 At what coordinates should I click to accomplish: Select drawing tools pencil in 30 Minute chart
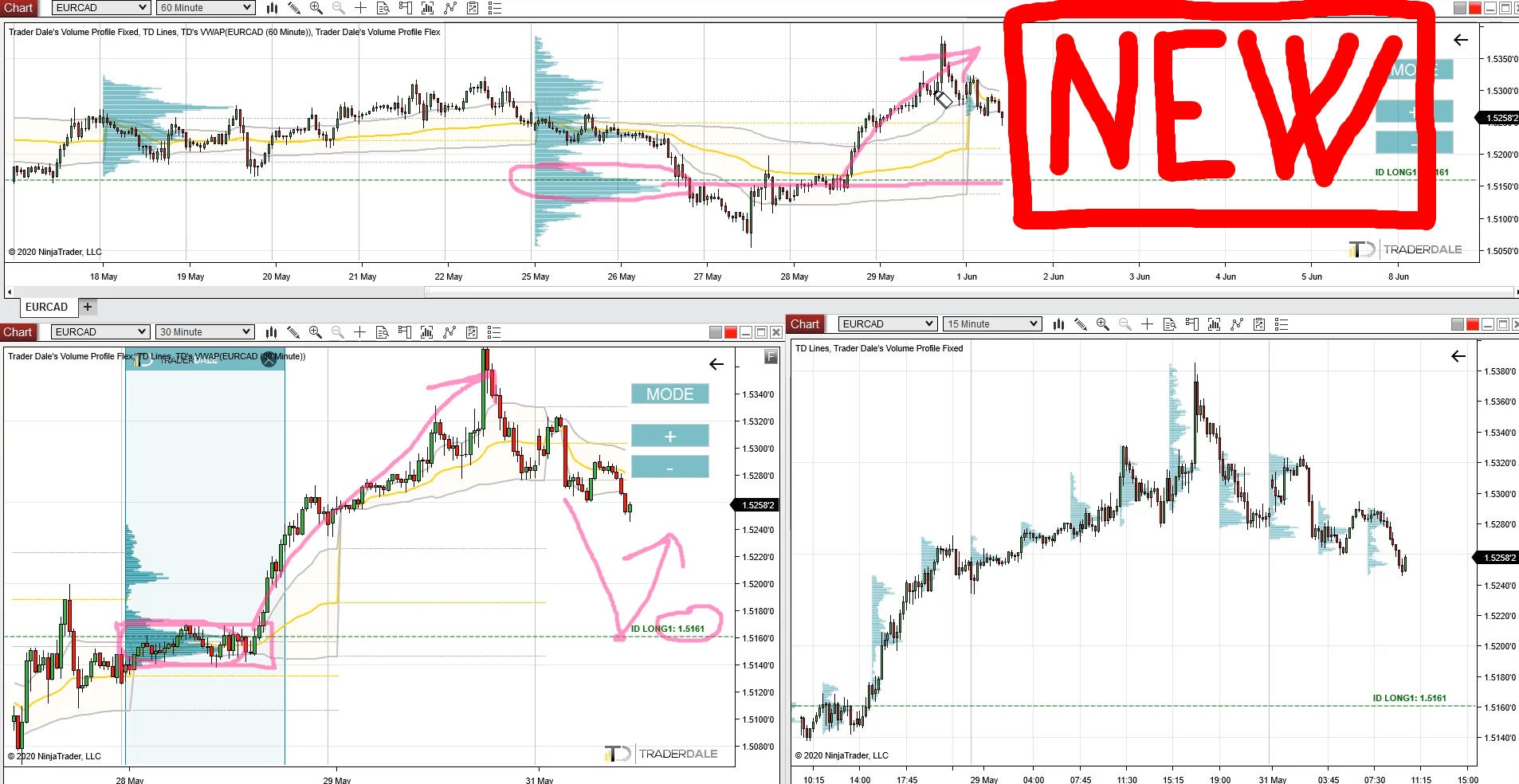(x=293, y=332)
